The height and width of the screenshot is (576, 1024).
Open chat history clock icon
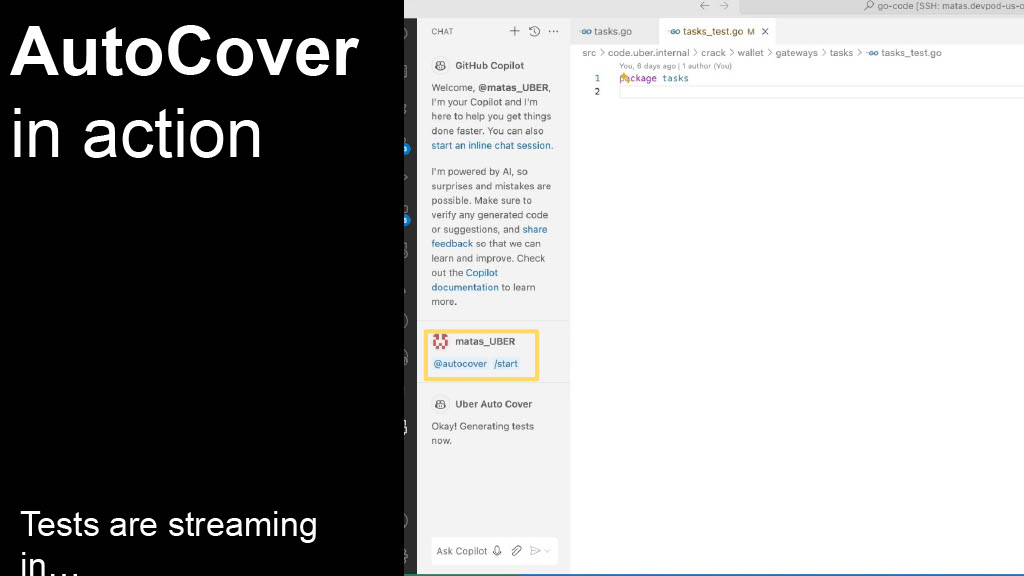tap(534, 31)
